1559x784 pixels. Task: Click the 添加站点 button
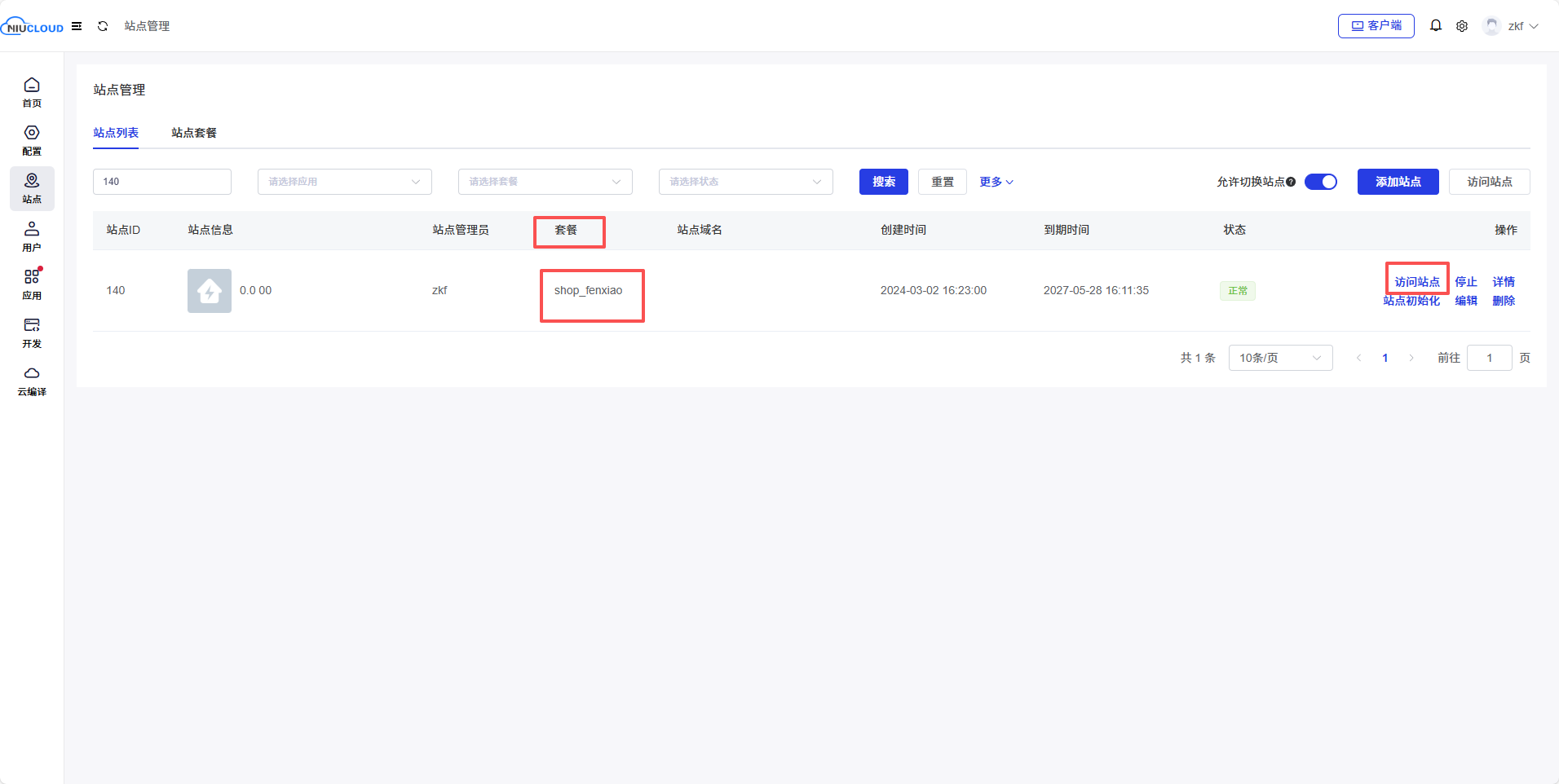[x=1398, y=182]
